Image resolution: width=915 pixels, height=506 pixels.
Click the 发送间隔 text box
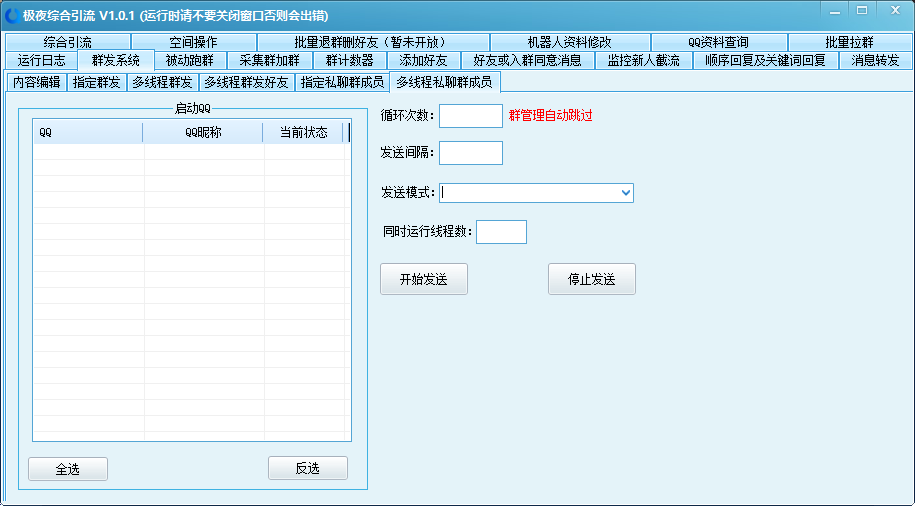[x=470, y=153]
